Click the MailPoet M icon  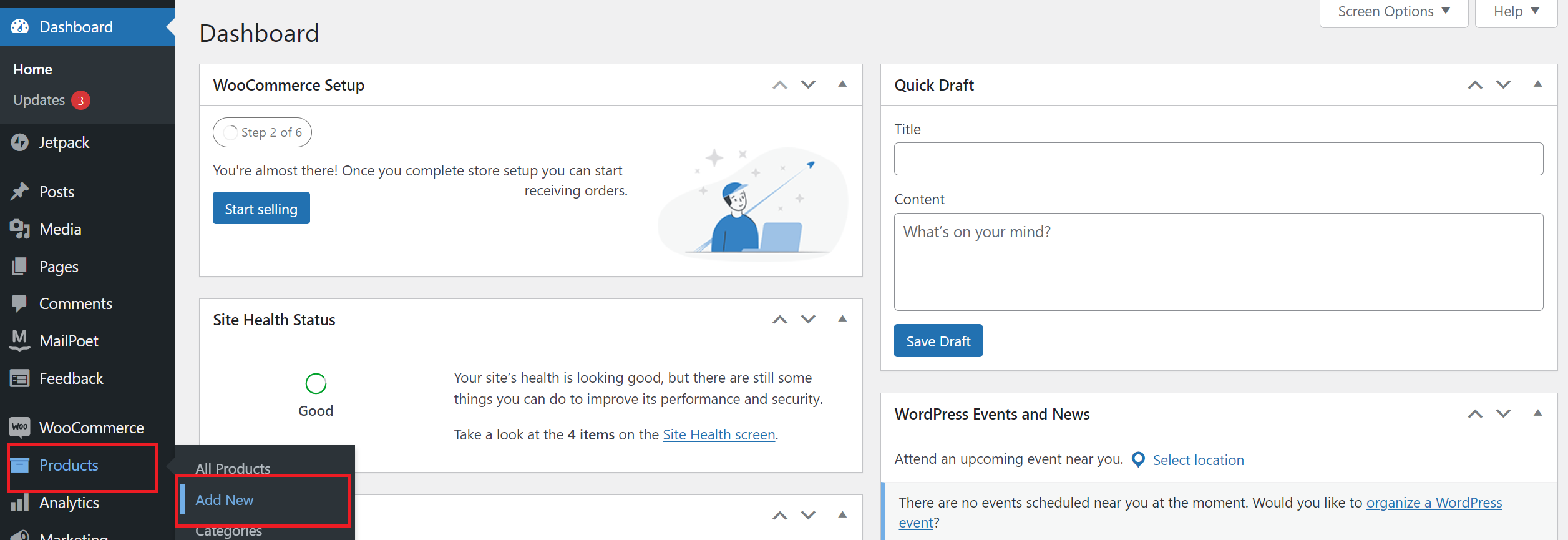click(20, 341)
